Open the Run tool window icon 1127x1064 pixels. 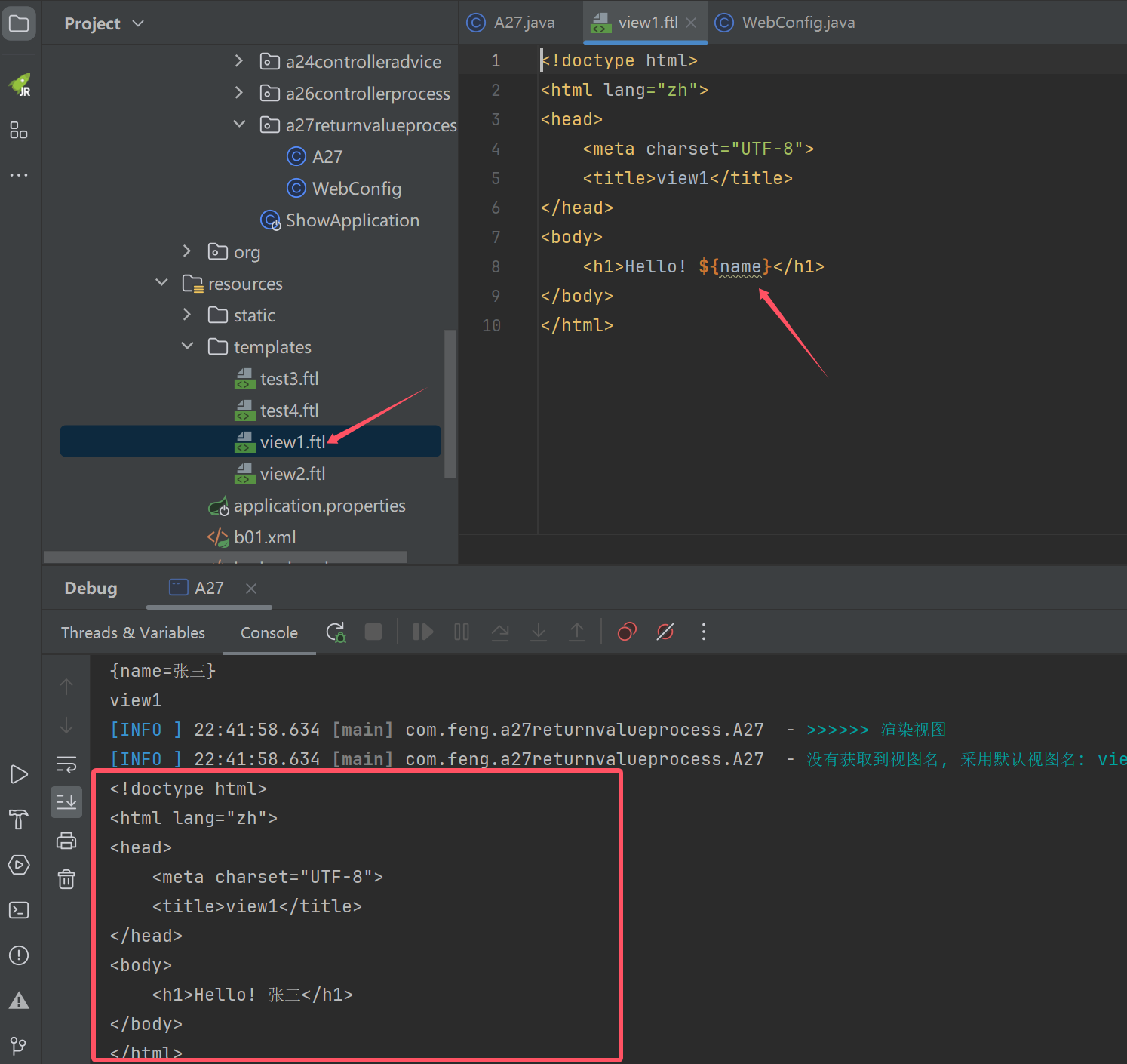(19, 774)
